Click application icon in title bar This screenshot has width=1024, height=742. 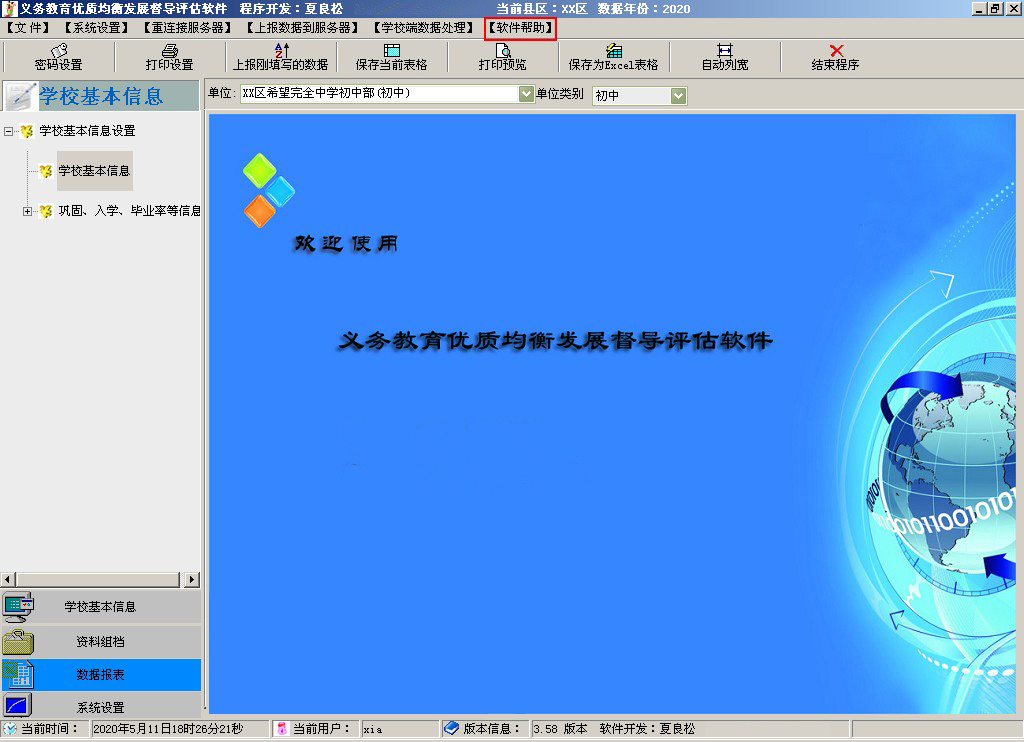click(9, 8)
